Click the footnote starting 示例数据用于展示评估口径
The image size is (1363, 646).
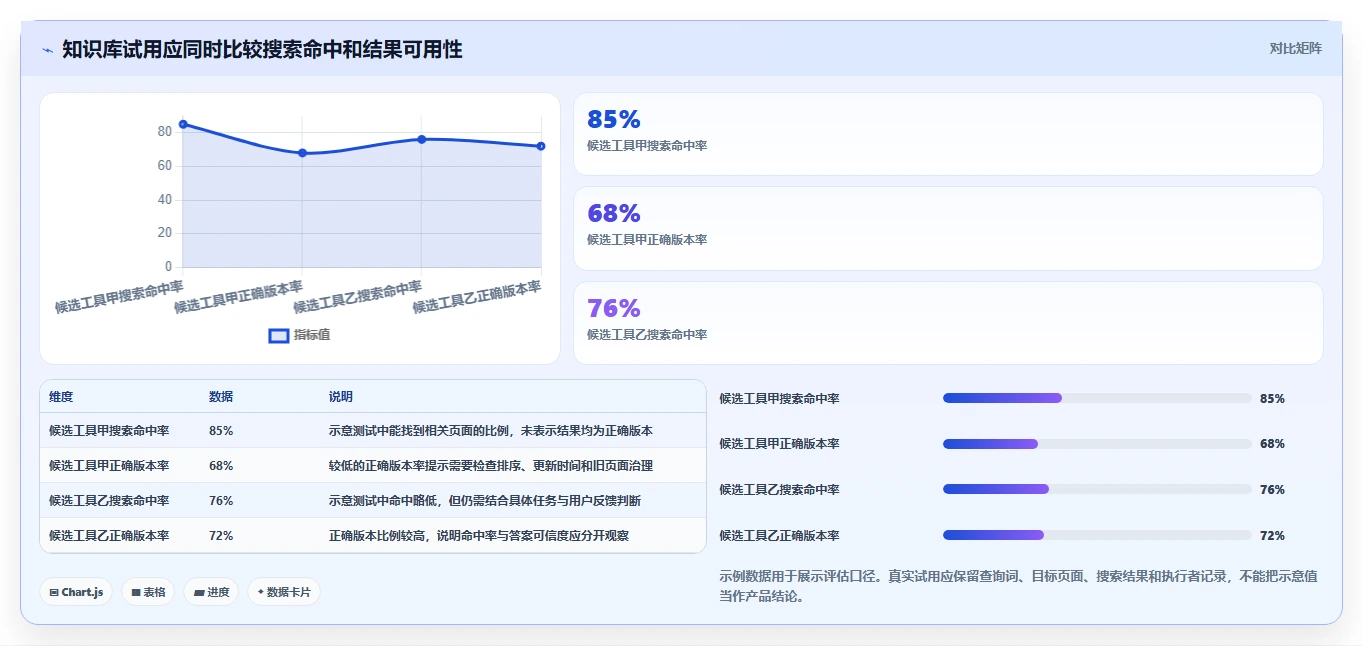pyautogui.click(x=1019, y=586)
